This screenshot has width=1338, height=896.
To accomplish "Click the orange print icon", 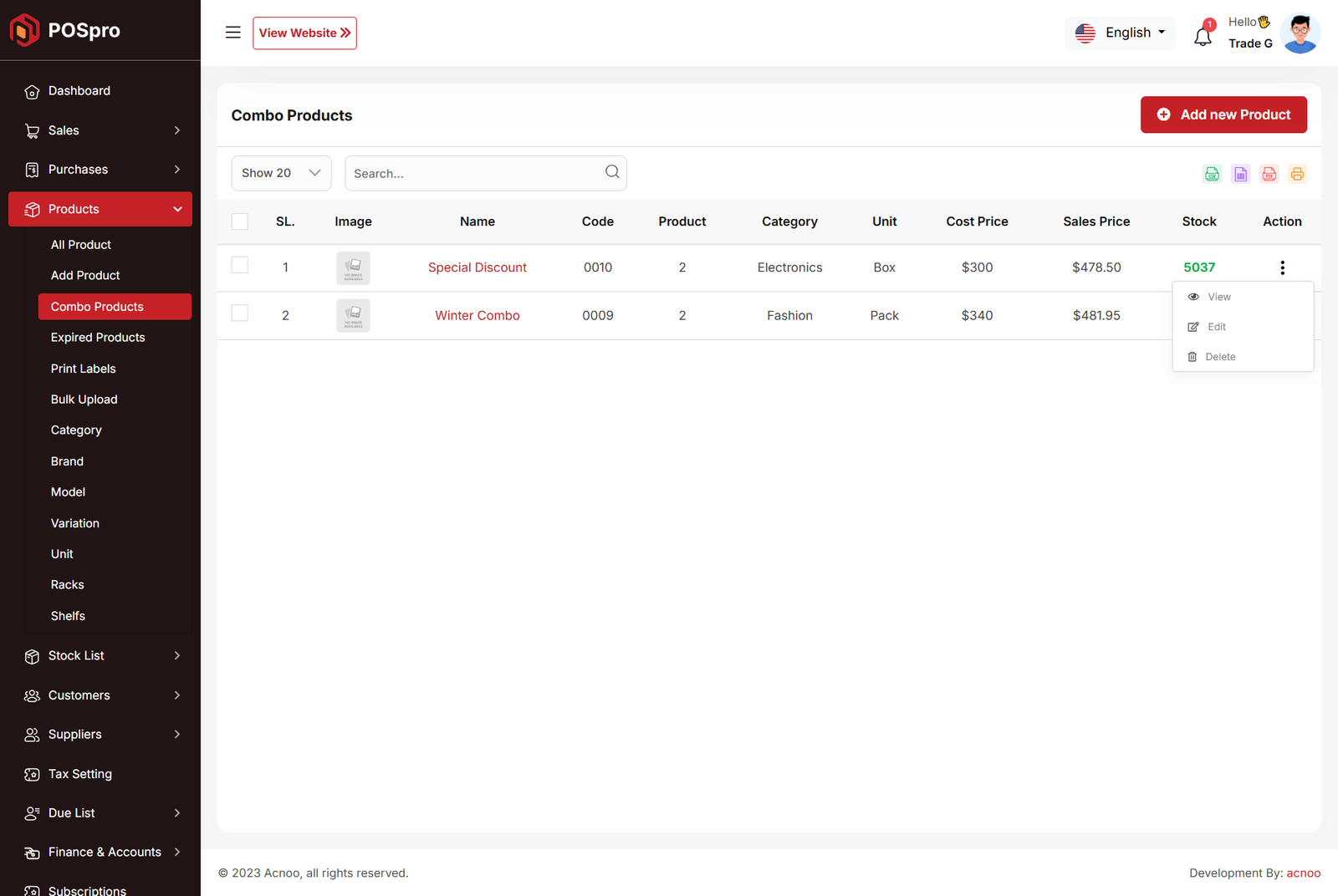I will click(1297, 174).
